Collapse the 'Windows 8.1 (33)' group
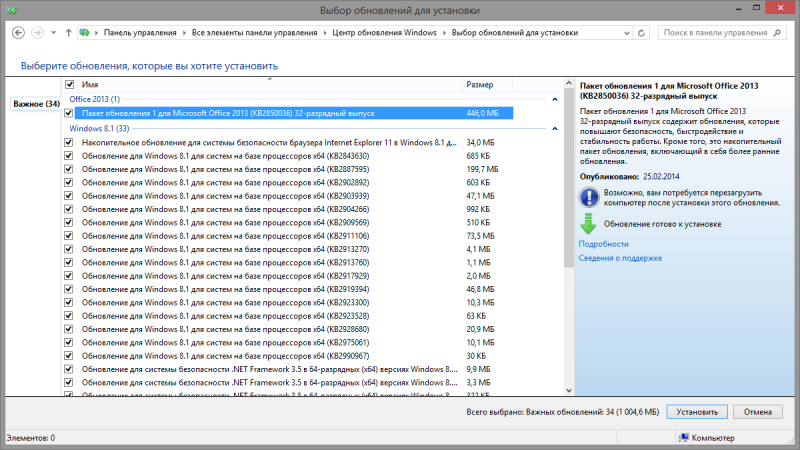Image resolution: width=800 pixels, height=450 pixels. click(x=555, y=129)
